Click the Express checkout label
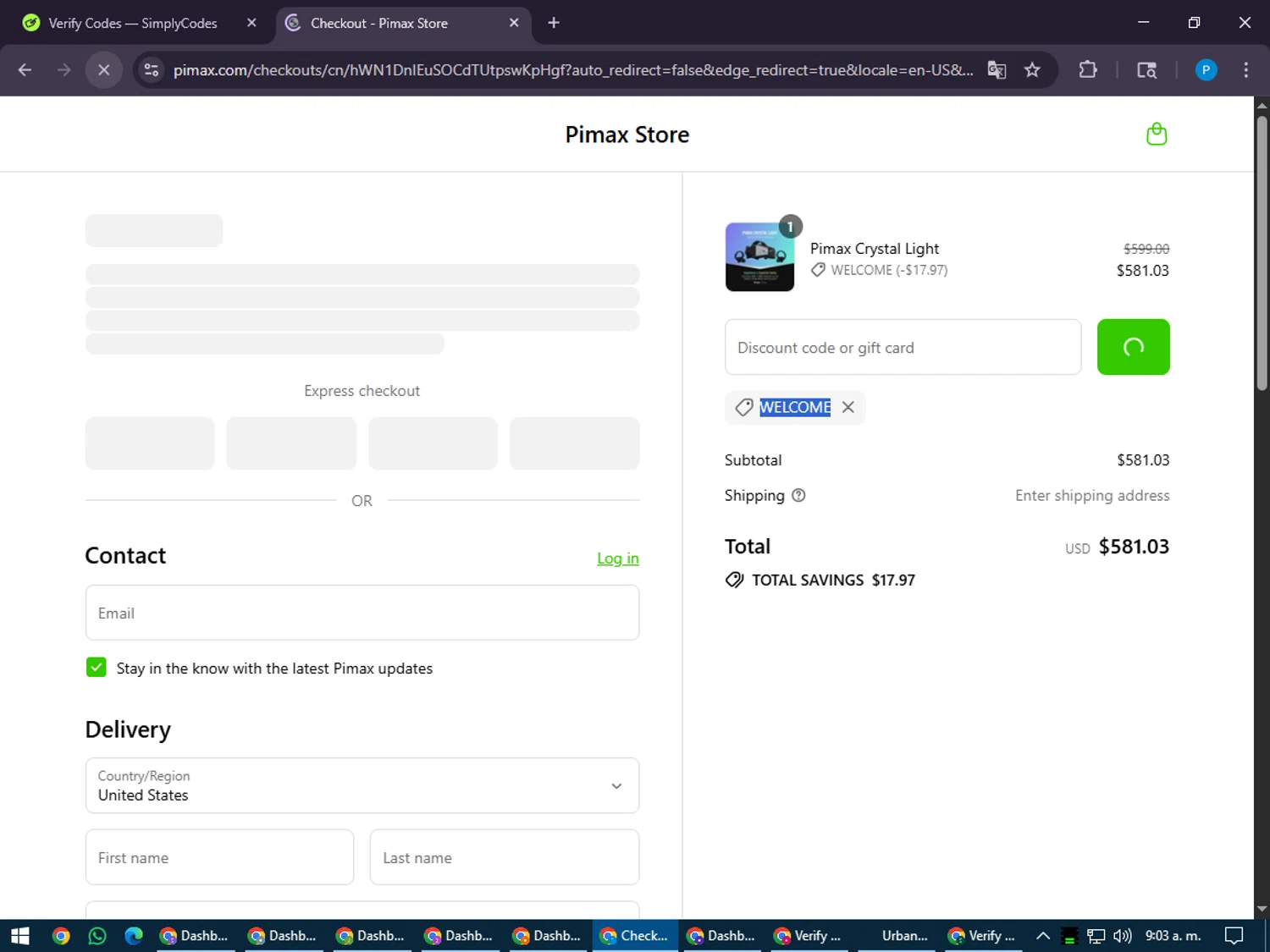 pos(362,391)
